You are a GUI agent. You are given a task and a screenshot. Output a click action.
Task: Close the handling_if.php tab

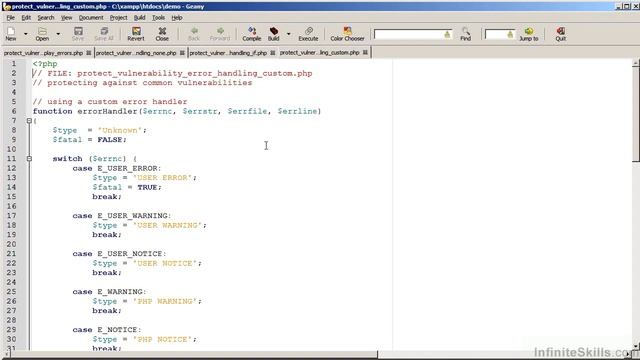[273, 53]
